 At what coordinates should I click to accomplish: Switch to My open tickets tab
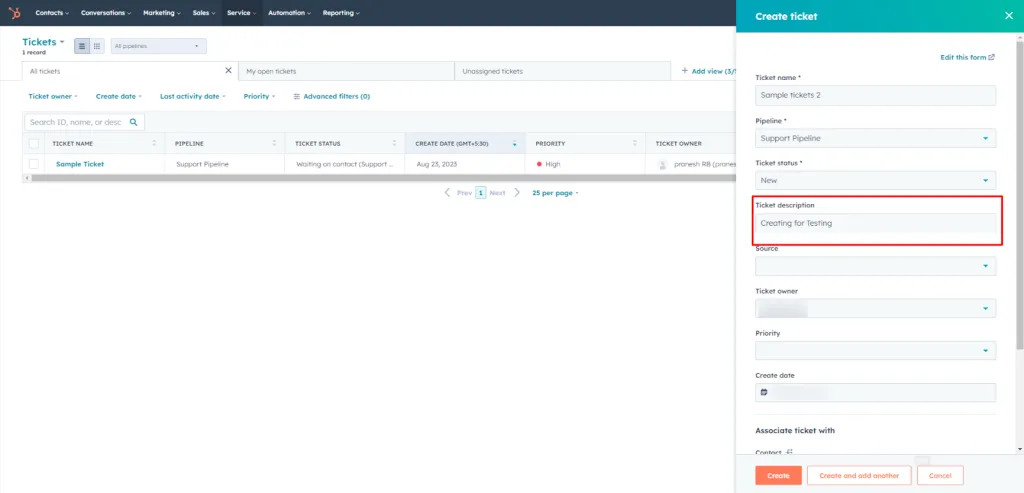tap(346, 71)
